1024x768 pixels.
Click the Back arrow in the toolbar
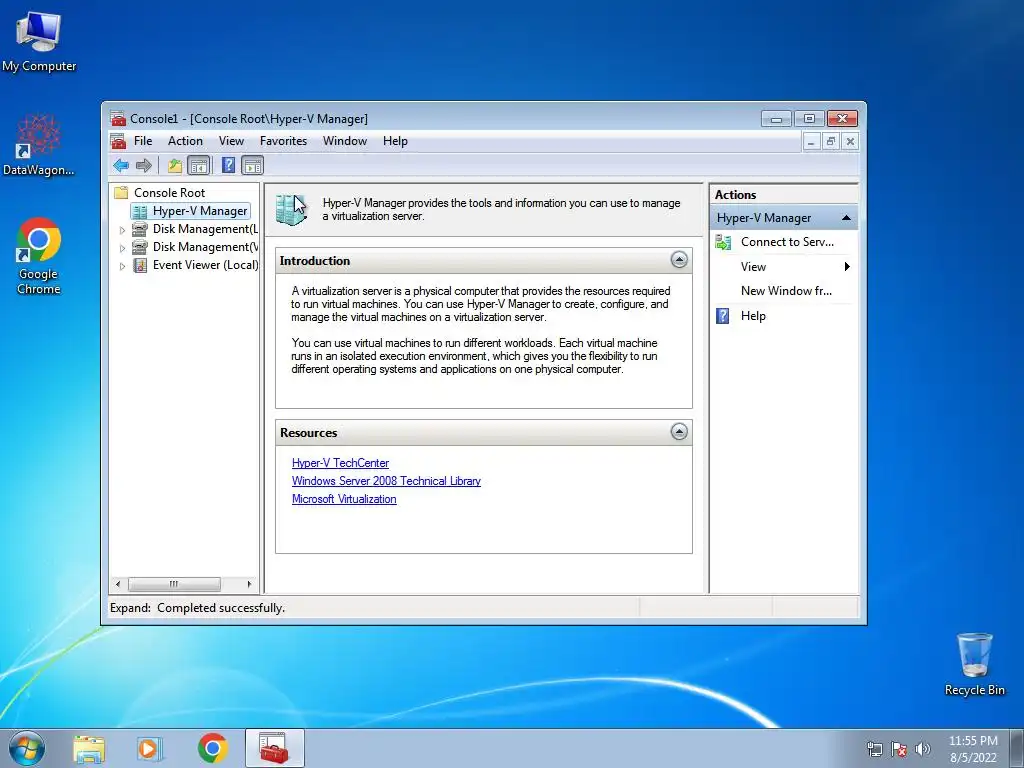[121, 165]
